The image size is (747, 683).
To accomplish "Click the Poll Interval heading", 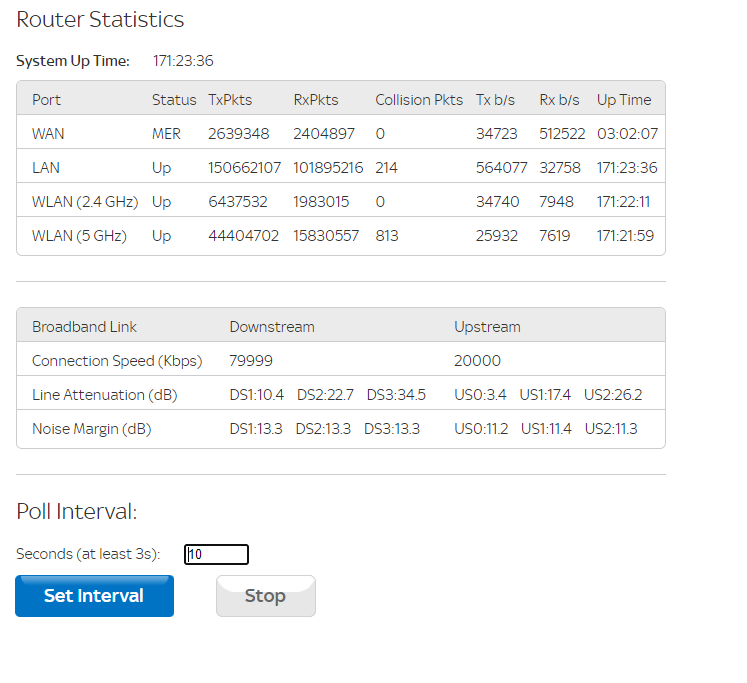I will point(76,511).
